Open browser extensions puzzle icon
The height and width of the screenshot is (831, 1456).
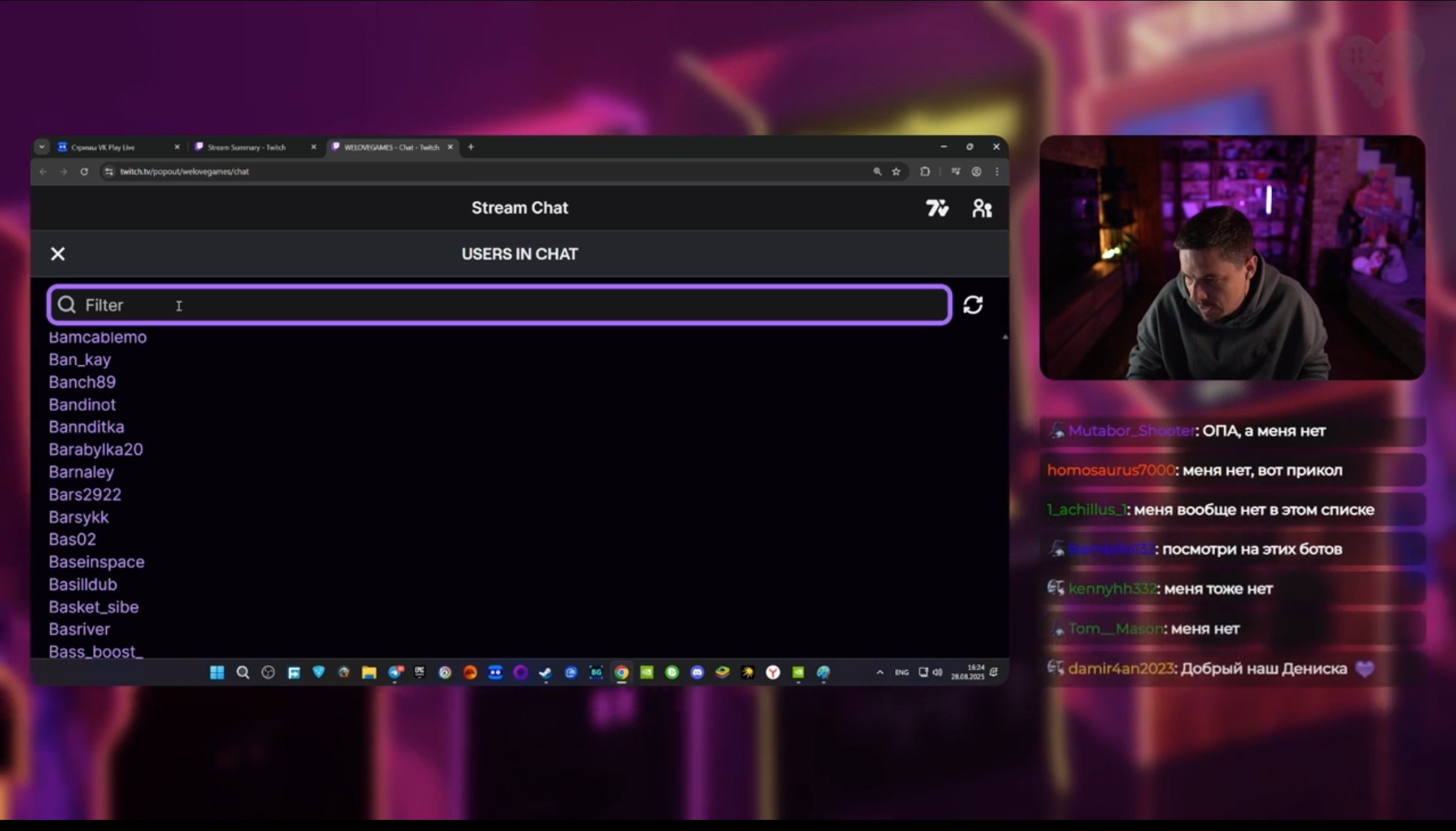coord(924,172)
